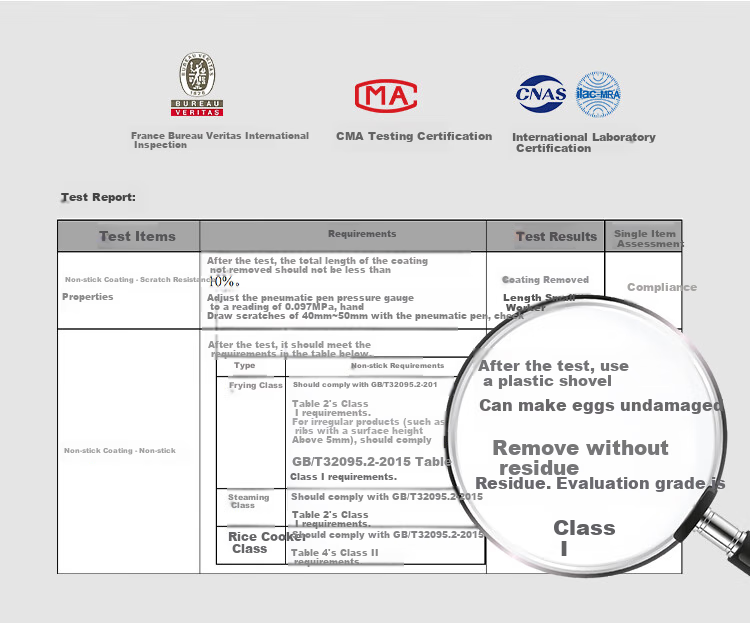Image resolution: width=750 pixels, height=623 pixels.
Task: Click the 'Test Report:' heading
Action: pos(98,197)
